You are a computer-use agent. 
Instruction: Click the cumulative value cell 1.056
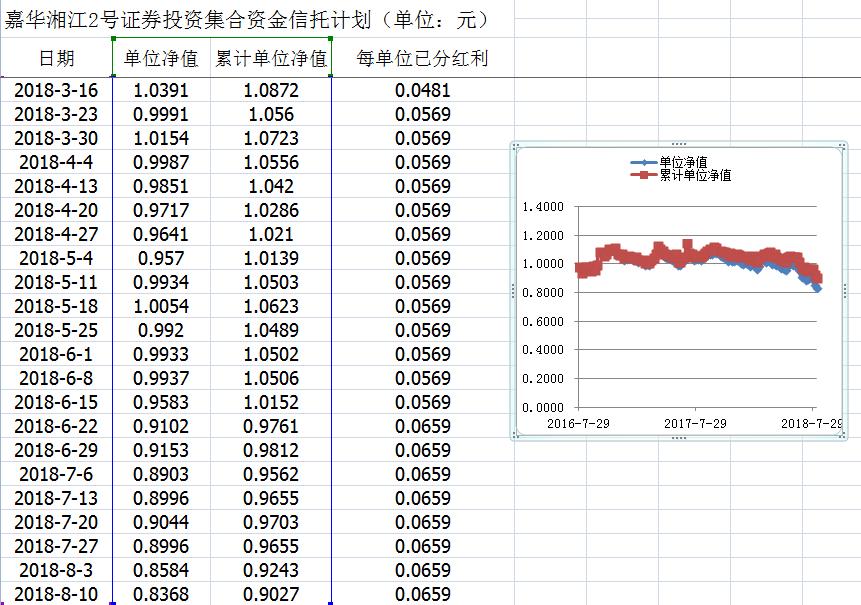[271, 114]
